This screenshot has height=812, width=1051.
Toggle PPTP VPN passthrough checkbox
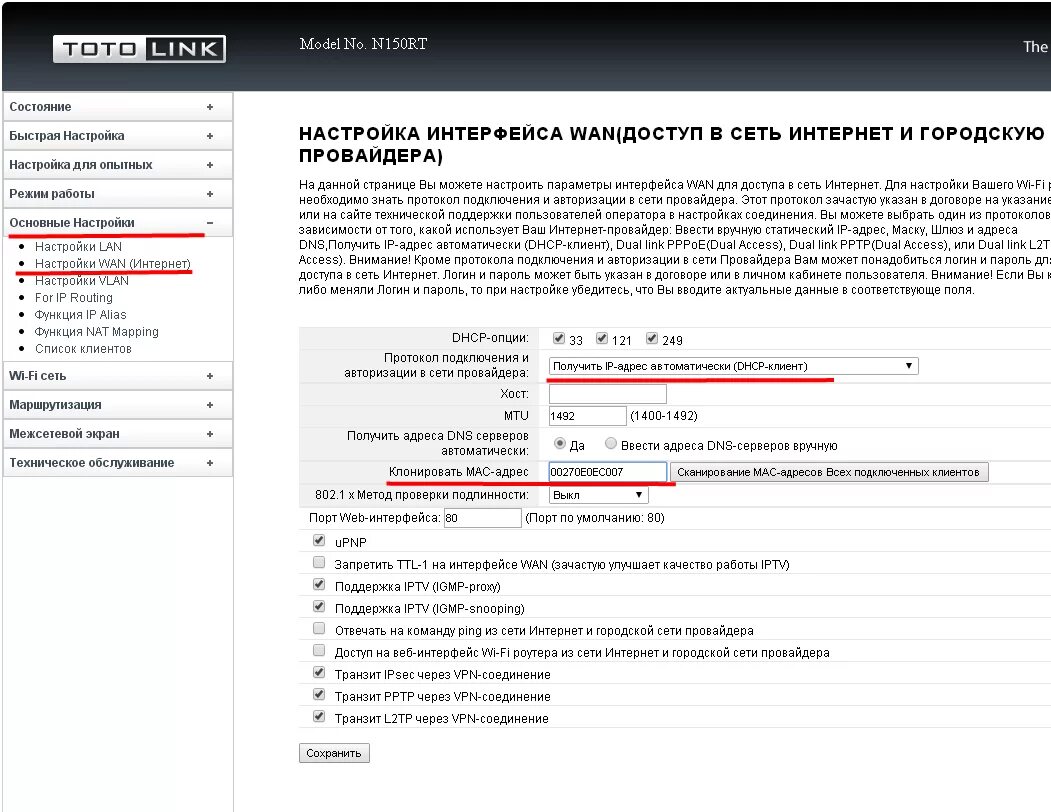point(319,695)
